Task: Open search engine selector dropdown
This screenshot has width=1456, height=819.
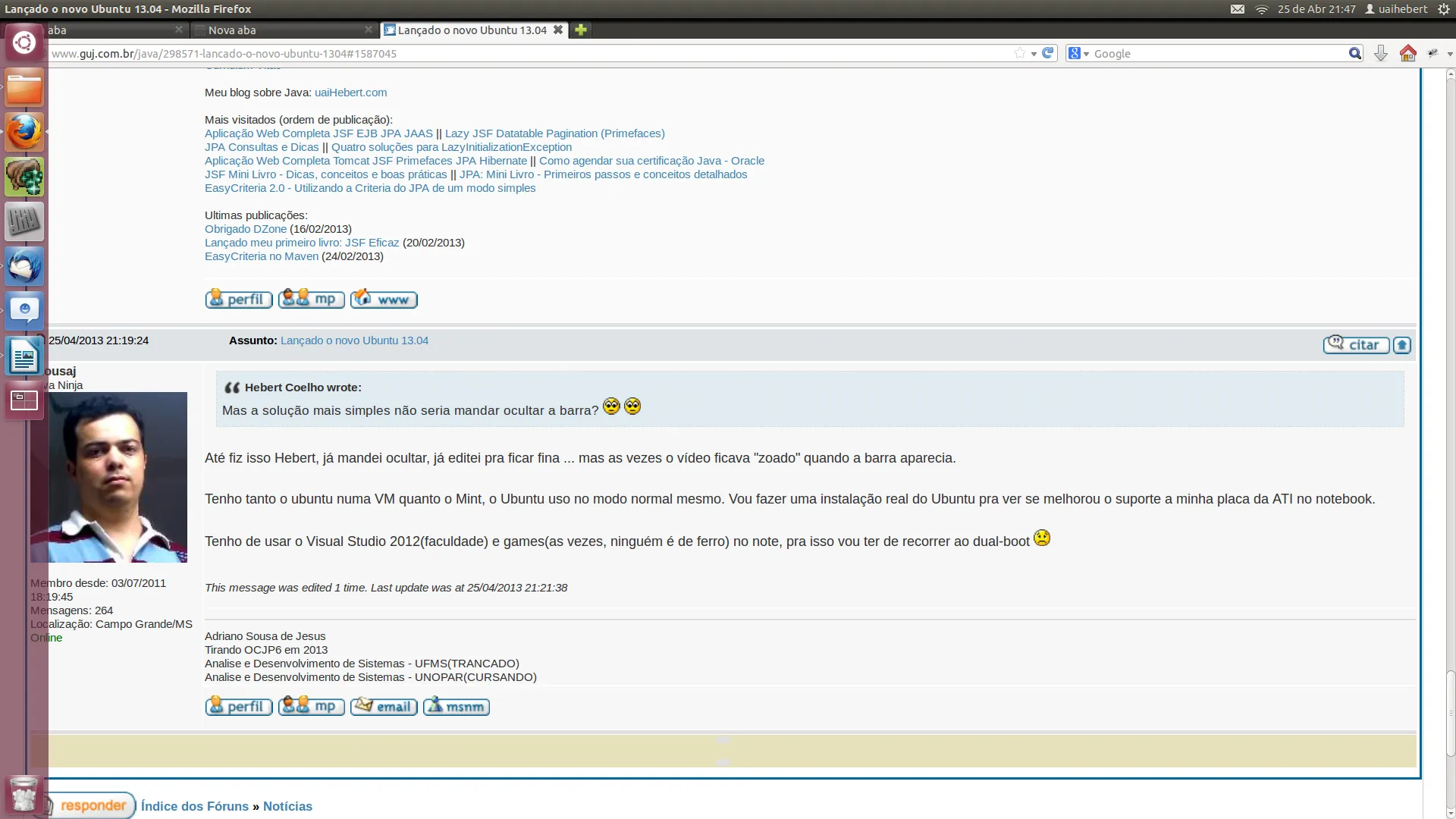Action: tap(1078, 53)
